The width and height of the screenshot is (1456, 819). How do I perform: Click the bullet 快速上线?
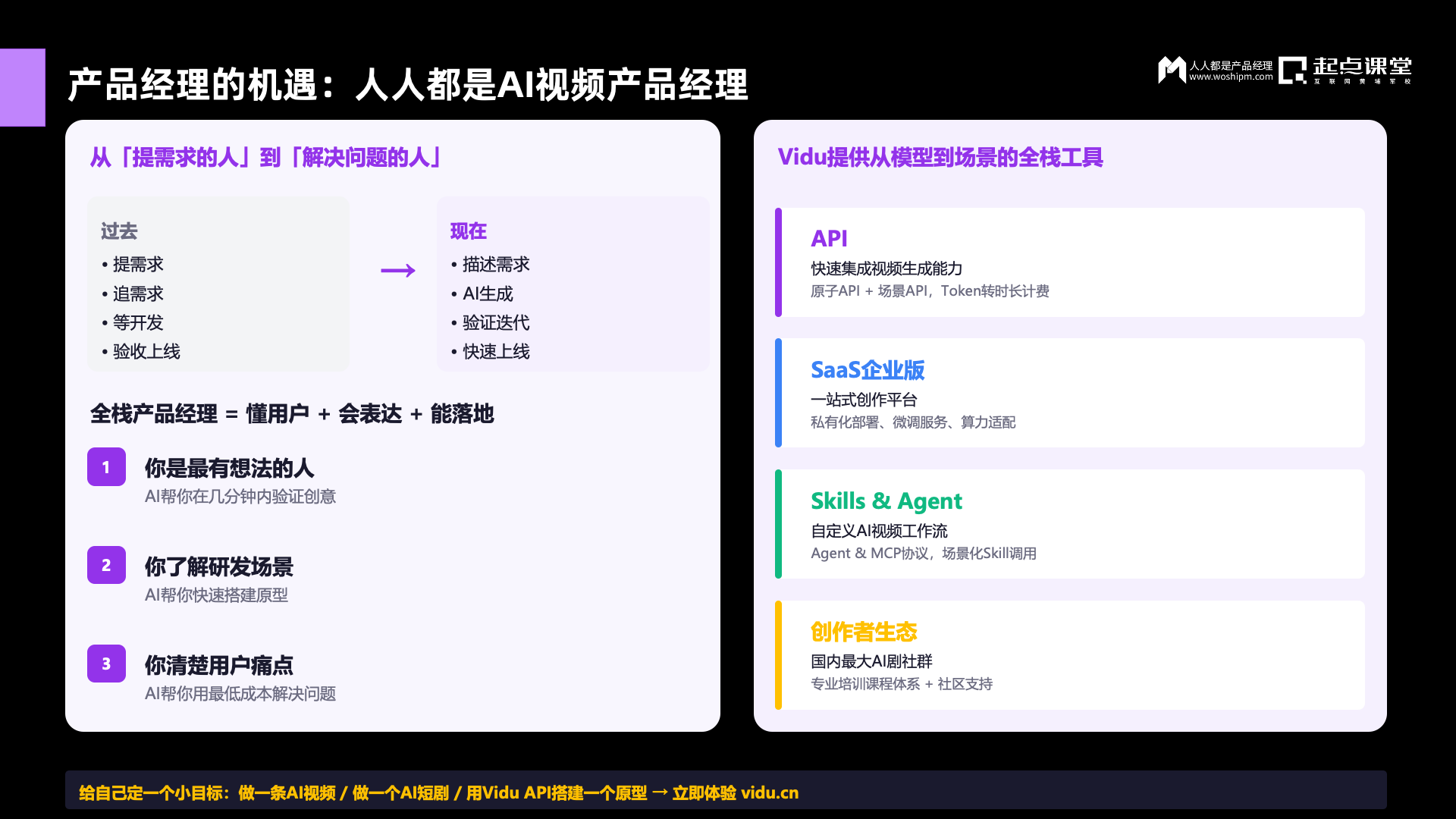tap(491, 352)
